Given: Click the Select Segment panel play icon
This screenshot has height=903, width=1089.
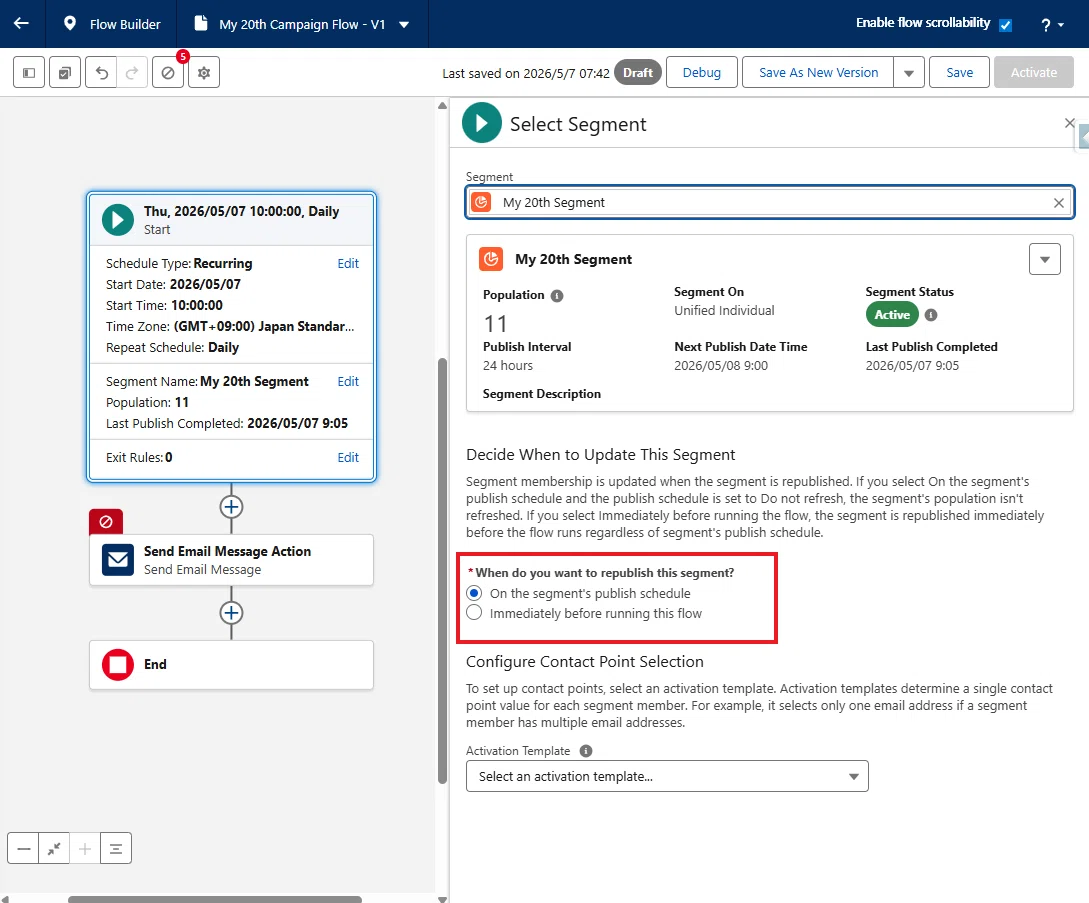Looking at the screenshot, I should click(x=481, y=122).
